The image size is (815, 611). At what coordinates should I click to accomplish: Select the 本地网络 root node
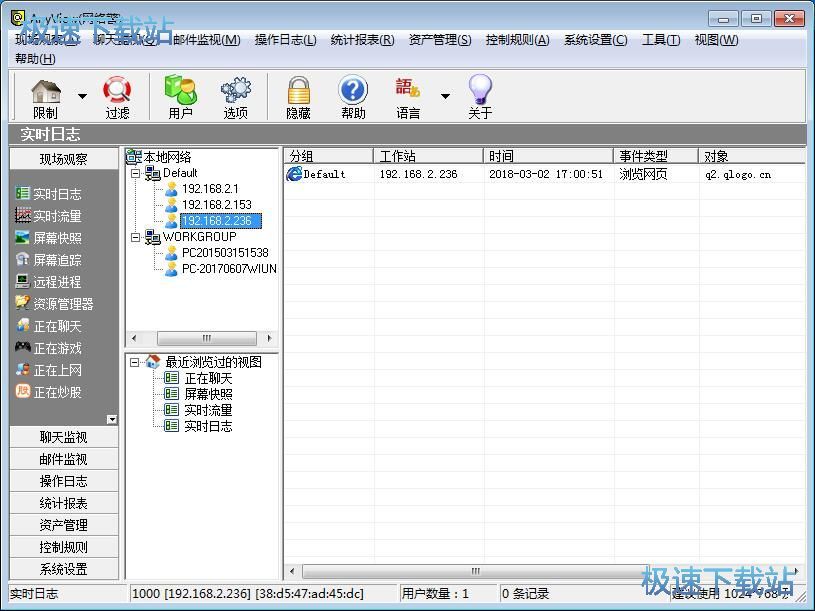[167, 157]
